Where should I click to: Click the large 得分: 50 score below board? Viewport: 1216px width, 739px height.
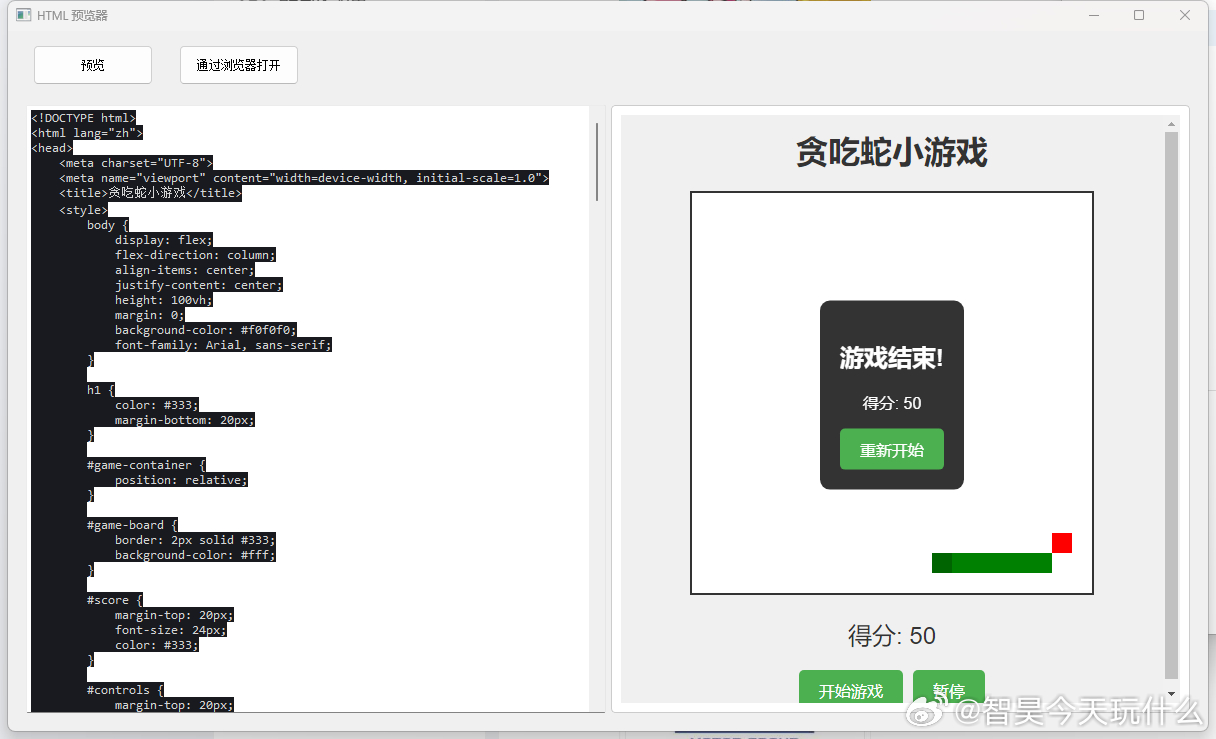(892, 636)
